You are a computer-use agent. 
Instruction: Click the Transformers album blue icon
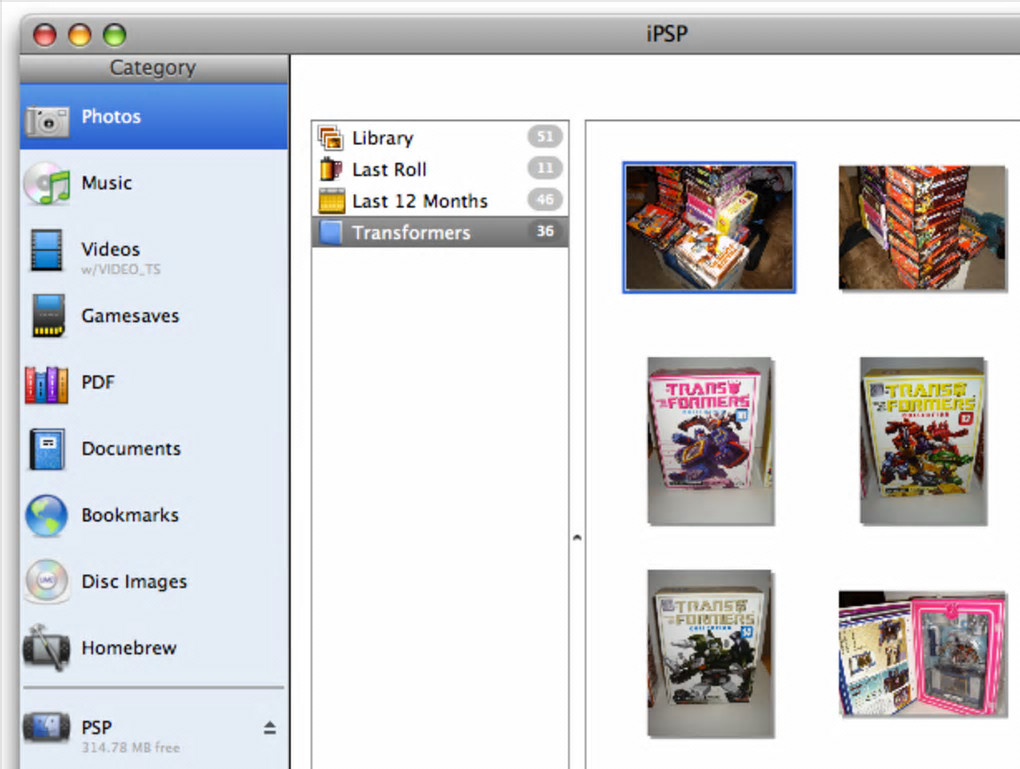coord(331,232)
